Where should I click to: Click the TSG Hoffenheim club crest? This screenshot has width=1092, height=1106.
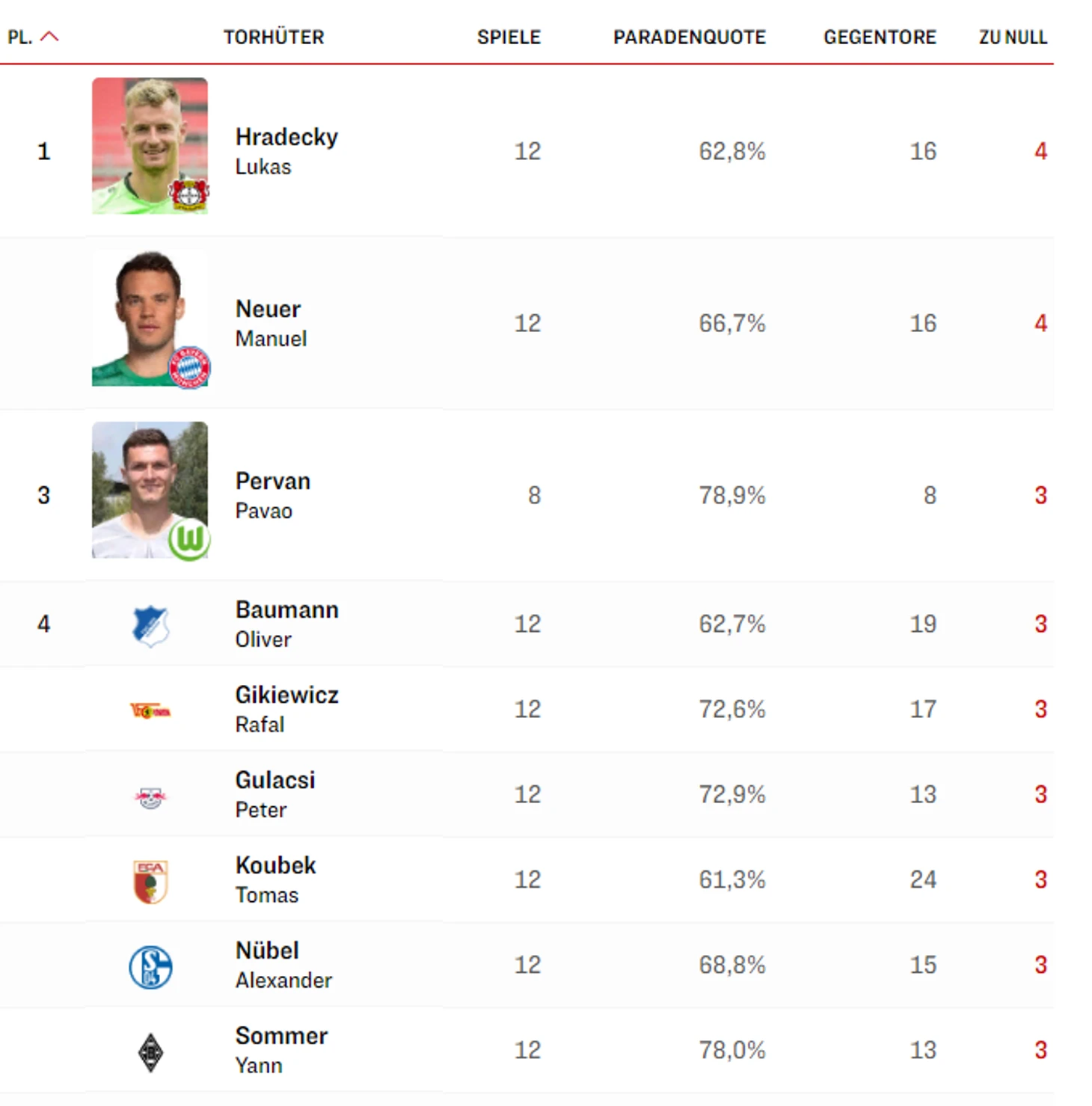[x=150, y=625]
